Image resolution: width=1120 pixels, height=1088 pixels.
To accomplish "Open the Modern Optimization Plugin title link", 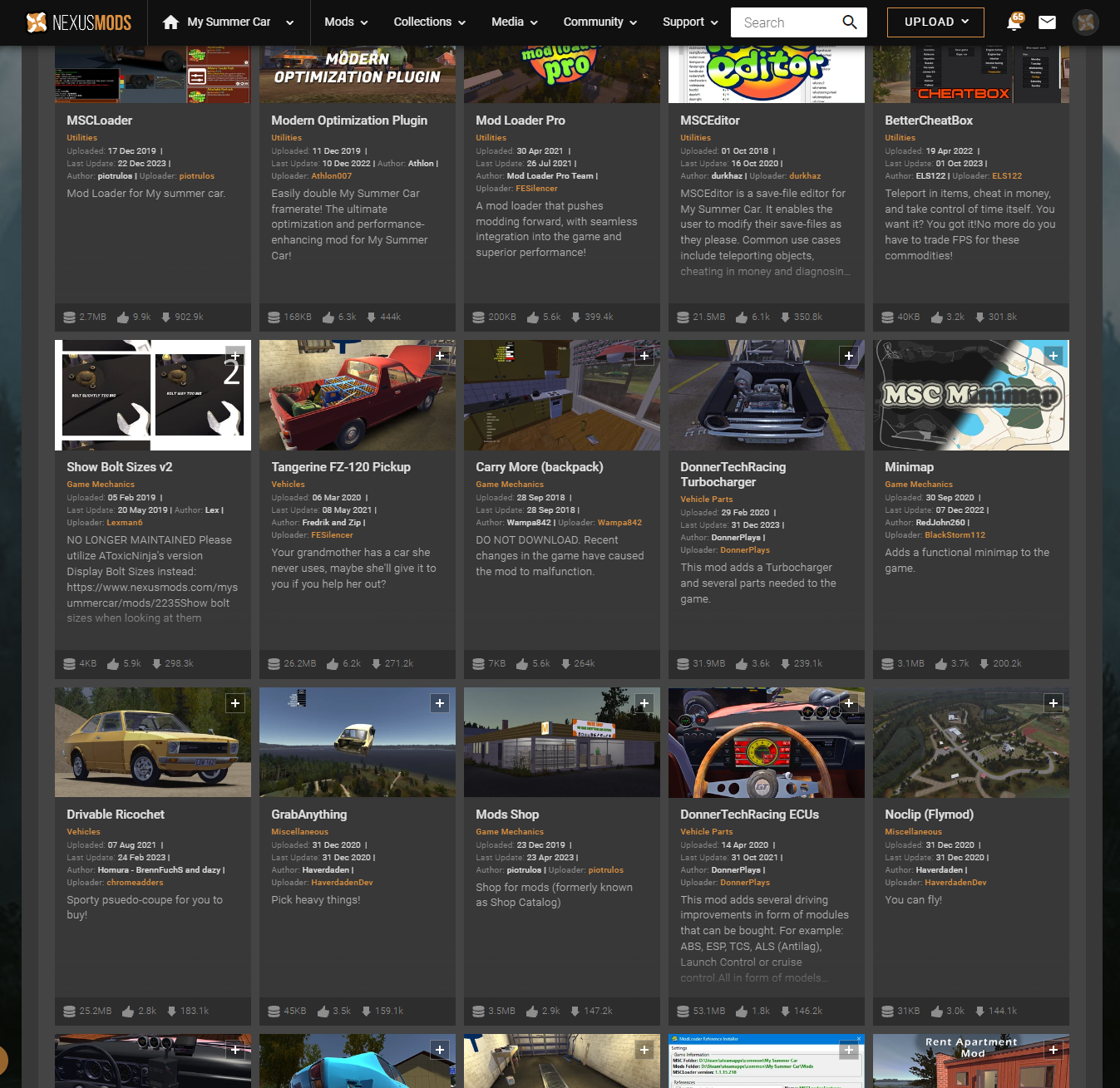I will [x=349, y=121].
